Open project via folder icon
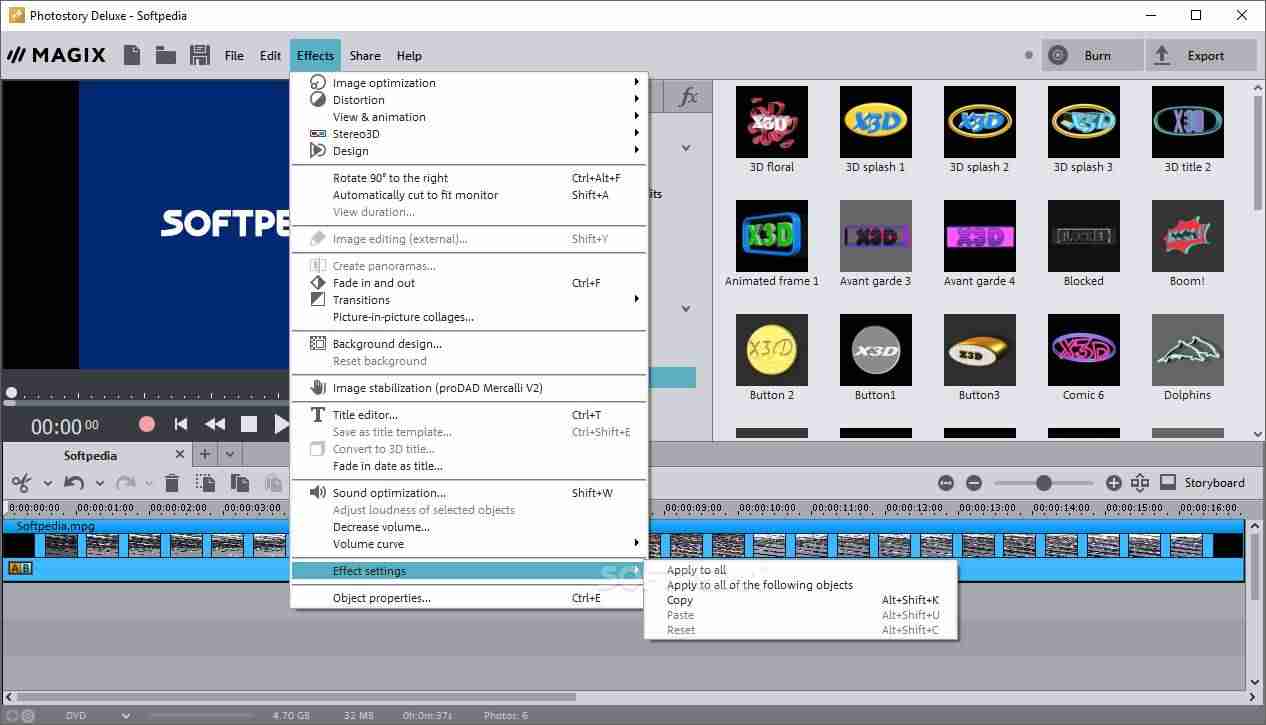This screenshot has width=1266, height=725. coord(166,55)
